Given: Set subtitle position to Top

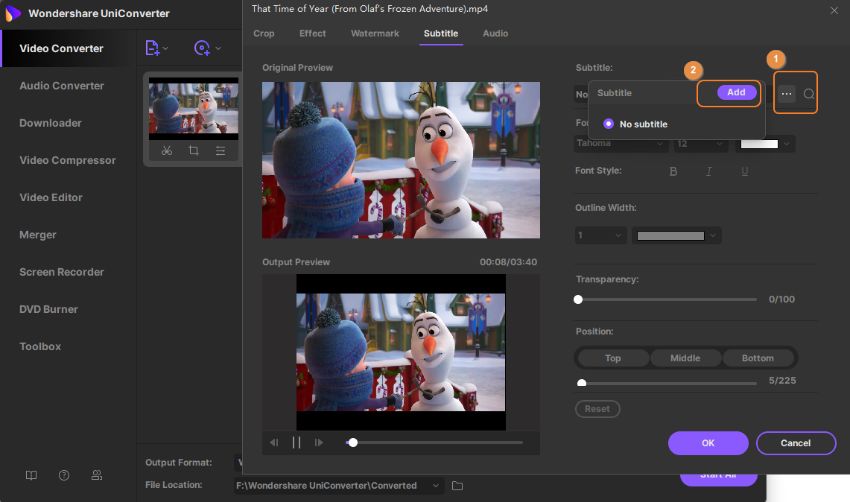Looking at the screenshot, I should pos(613,358).
